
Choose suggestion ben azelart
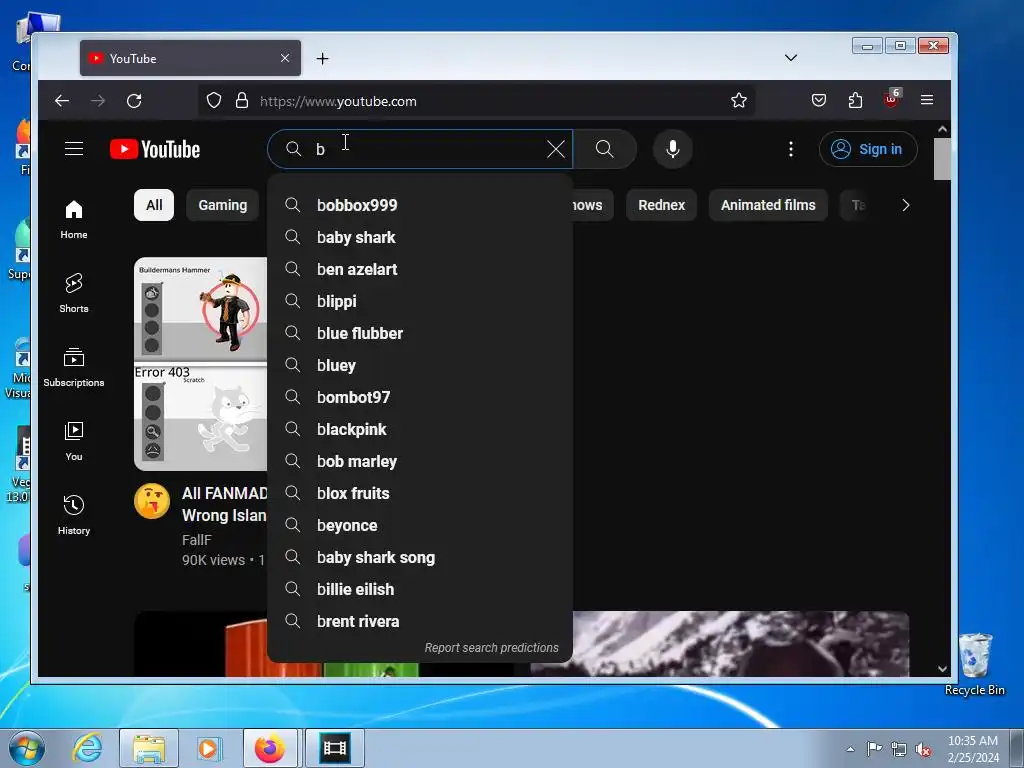point(420,269)
